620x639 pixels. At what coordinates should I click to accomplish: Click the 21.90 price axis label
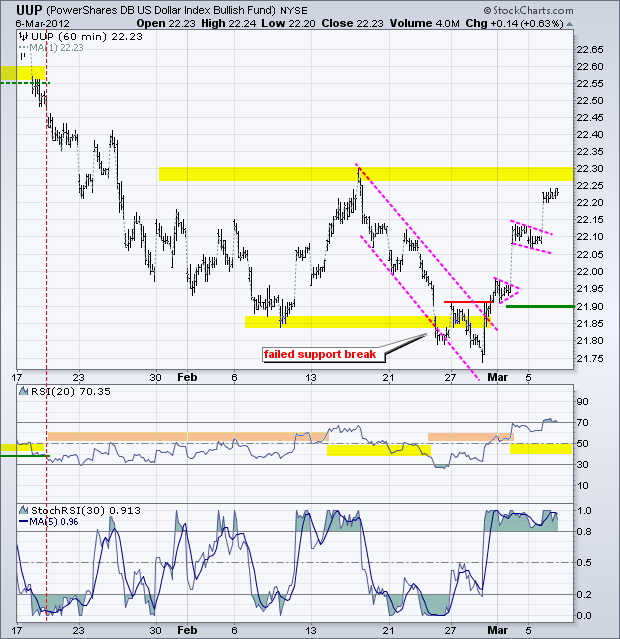pyautogui.click(x=589, y=306)
